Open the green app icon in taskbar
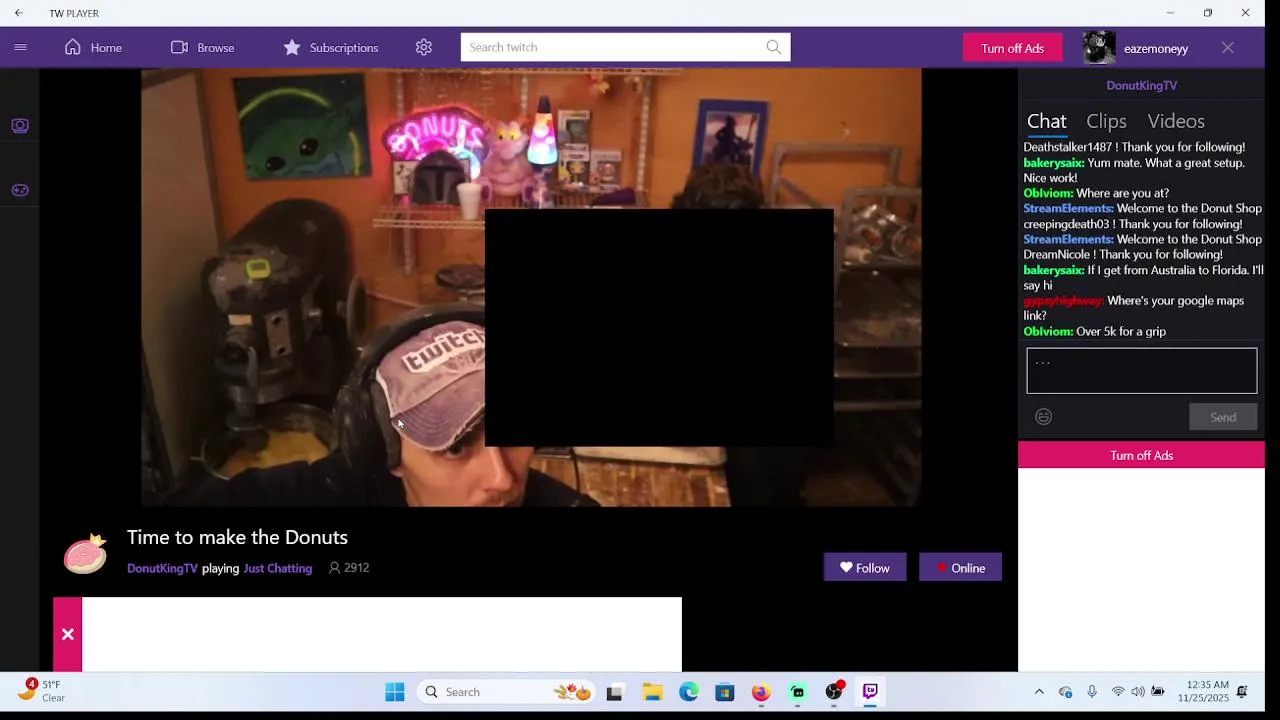The height and width of the screenshot is (720, 1280). point(797,692)
